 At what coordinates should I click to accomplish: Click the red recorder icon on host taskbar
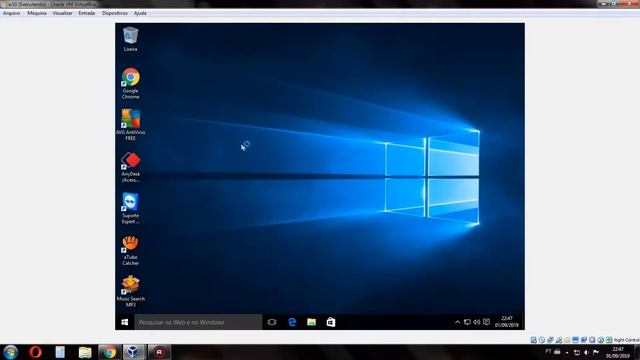pyautogui.click(x=159, y=352)
